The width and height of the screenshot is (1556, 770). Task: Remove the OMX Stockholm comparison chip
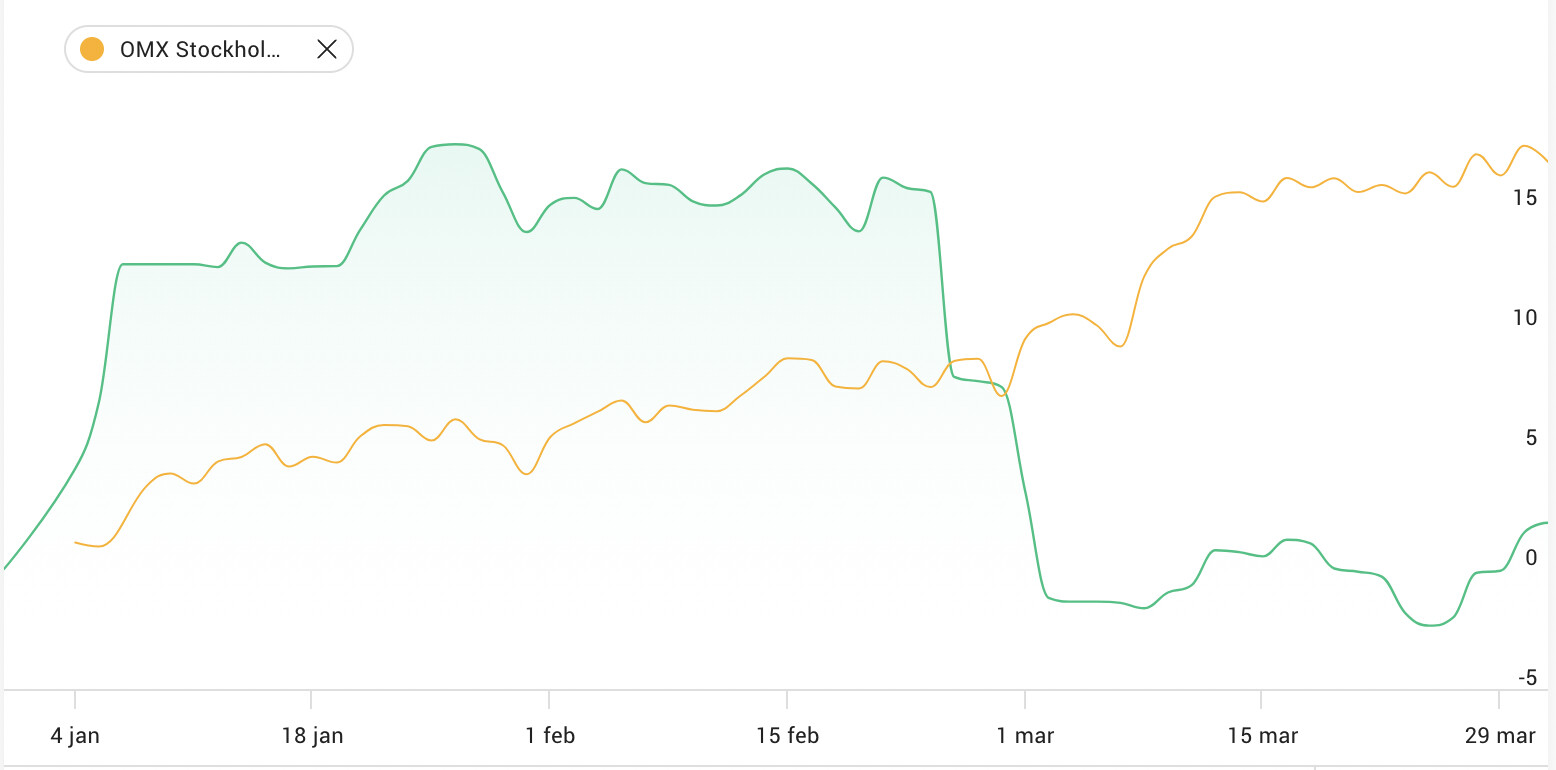pos(326,50)
